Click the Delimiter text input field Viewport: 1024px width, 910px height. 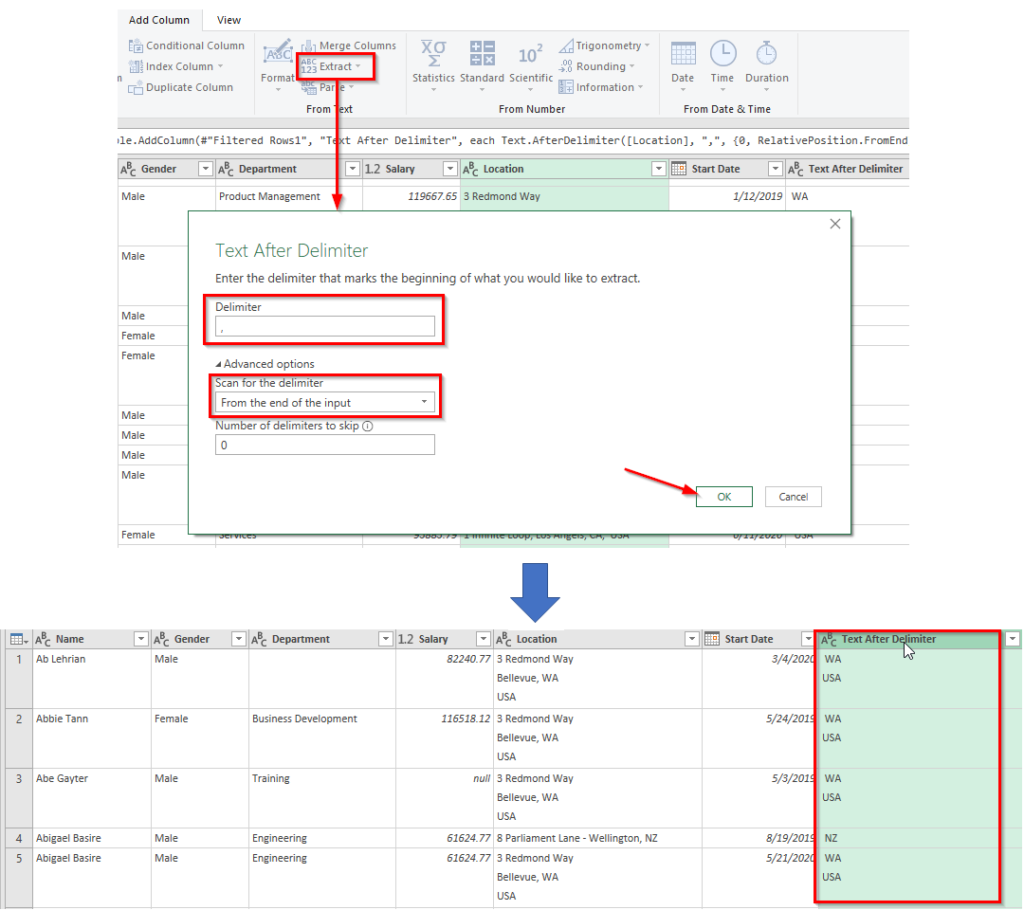click(x=325, y=326)
